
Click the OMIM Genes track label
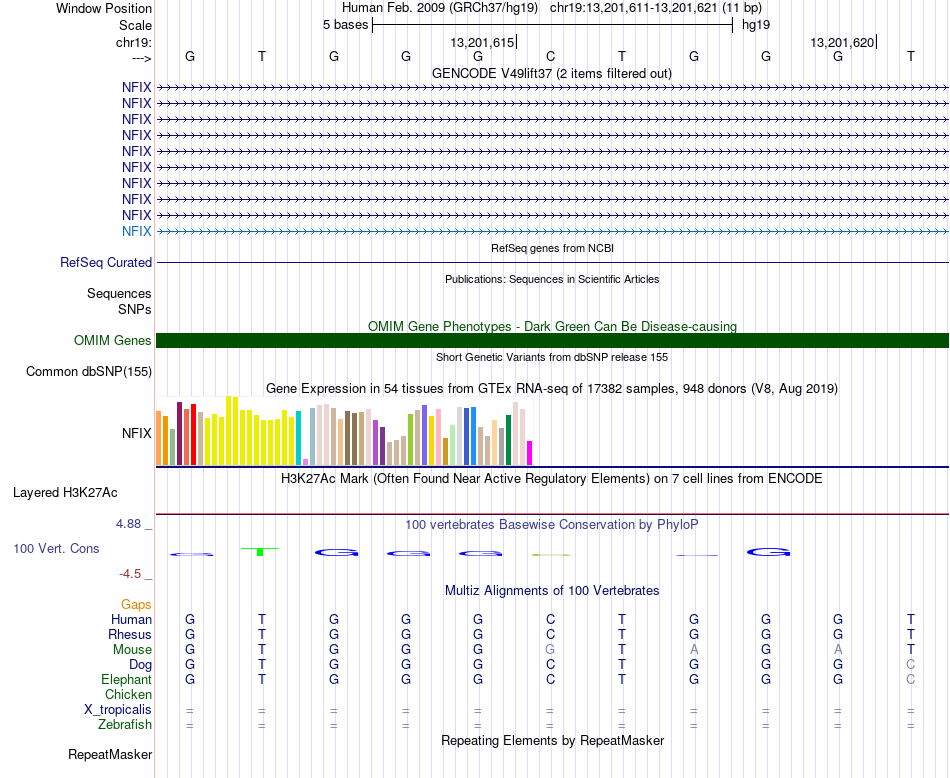(x=112, y=341)
